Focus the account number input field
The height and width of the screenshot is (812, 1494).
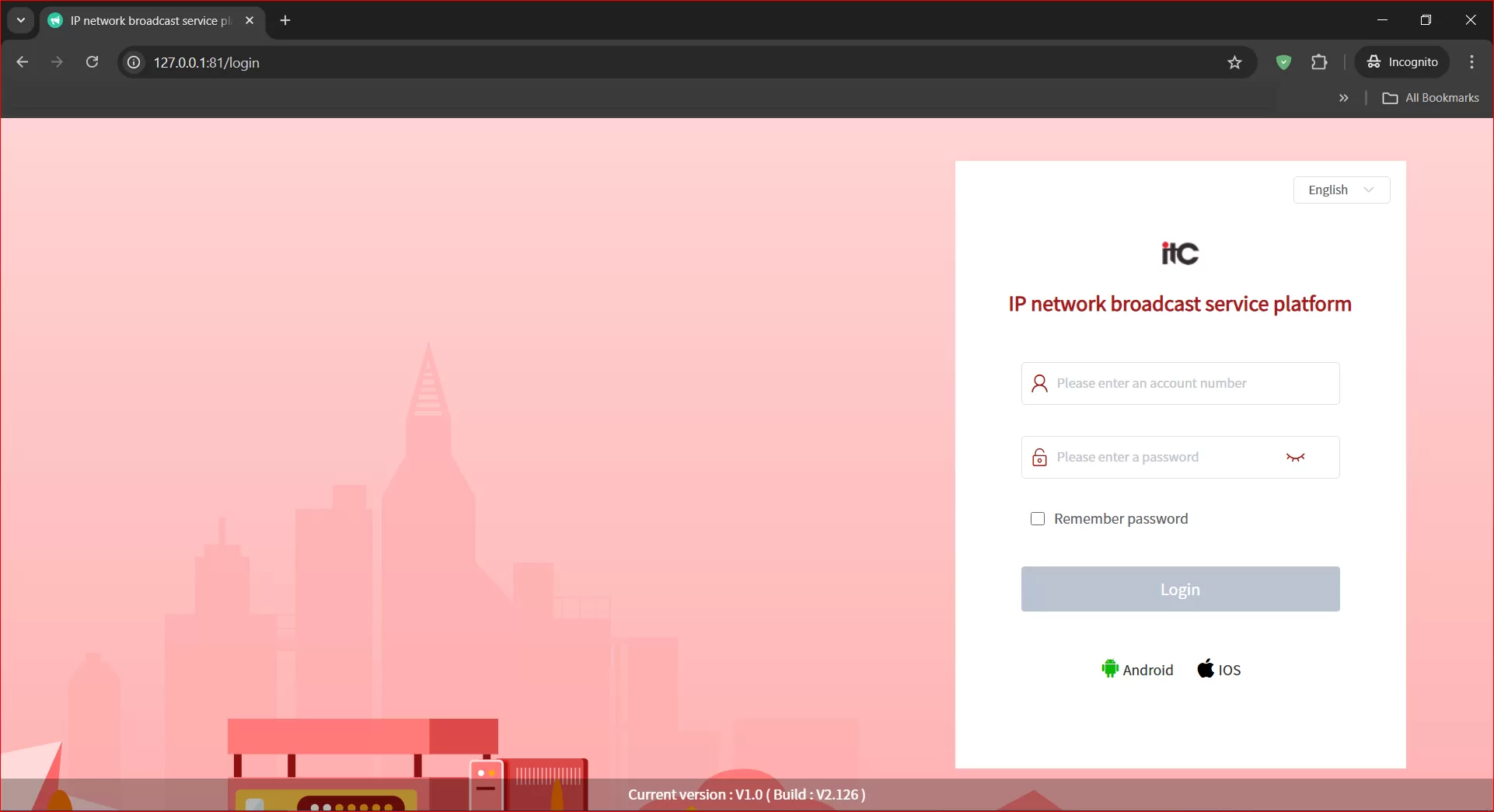click(1189, 383)
